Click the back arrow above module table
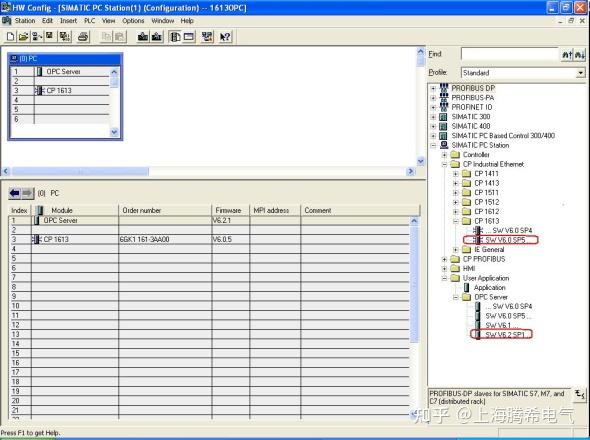 (15, 193)
